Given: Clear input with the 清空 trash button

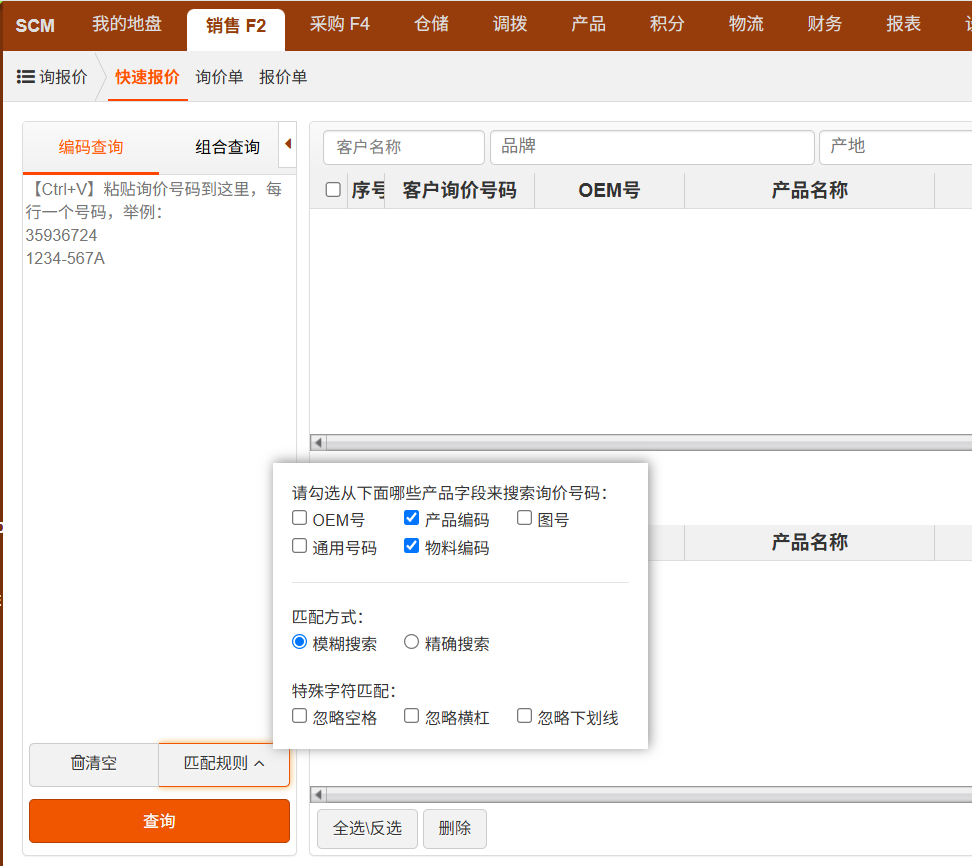Looking at the screenshot, I should [94, 763].
